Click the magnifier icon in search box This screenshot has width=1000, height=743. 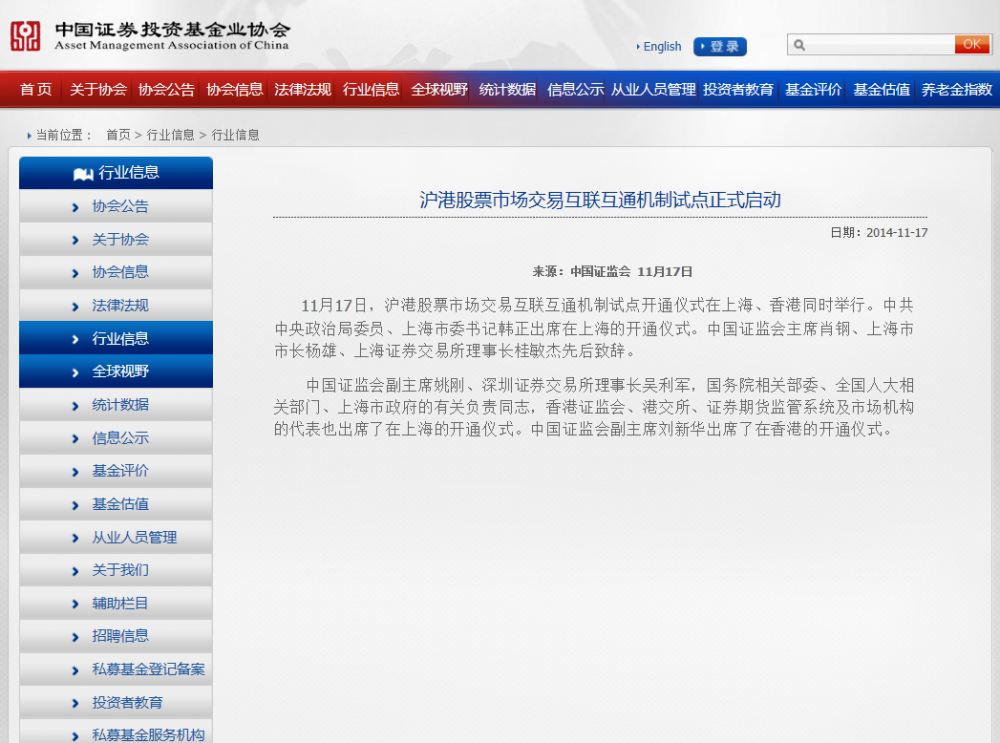[799, 45]
